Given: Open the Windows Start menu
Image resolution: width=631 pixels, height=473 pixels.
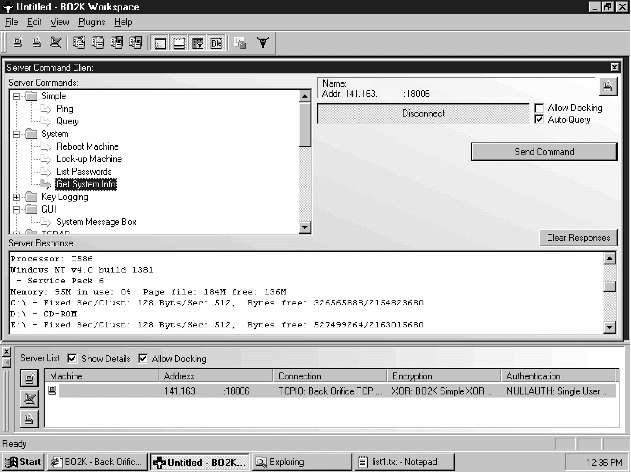Looking at the screenshot, I should point(24,462).
